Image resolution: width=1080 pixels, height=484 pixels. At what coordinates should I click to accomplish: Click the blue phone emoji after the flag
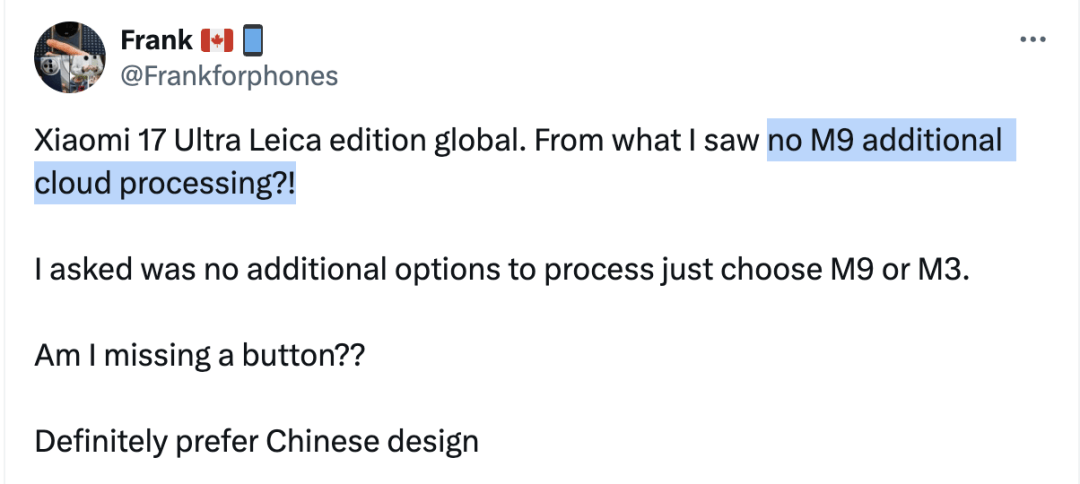tap(252, 41)
